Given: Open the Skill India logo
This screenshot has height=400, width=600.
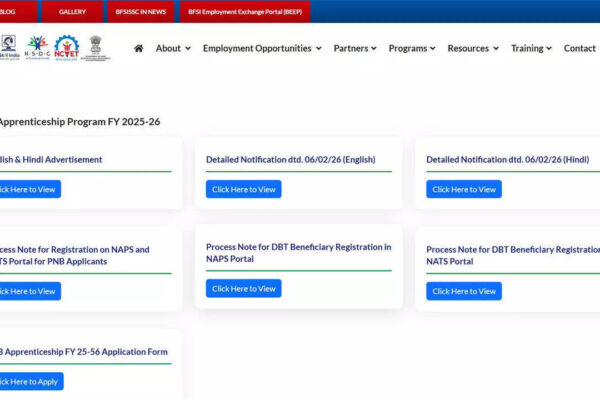Looking at the screenshot, I should pos(10,47).
